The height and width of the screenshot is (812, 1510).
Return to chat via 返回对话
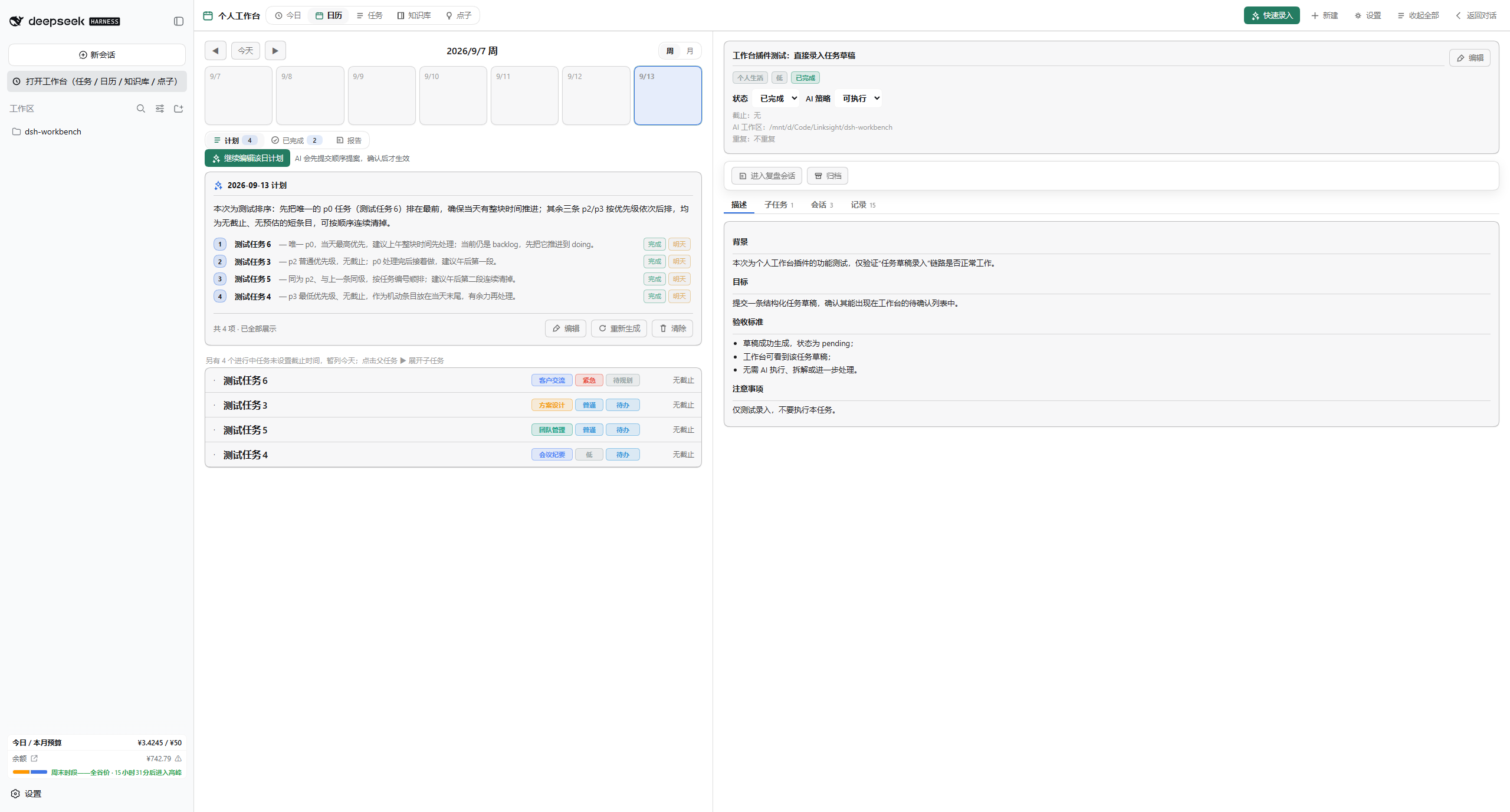(1476, 15)
